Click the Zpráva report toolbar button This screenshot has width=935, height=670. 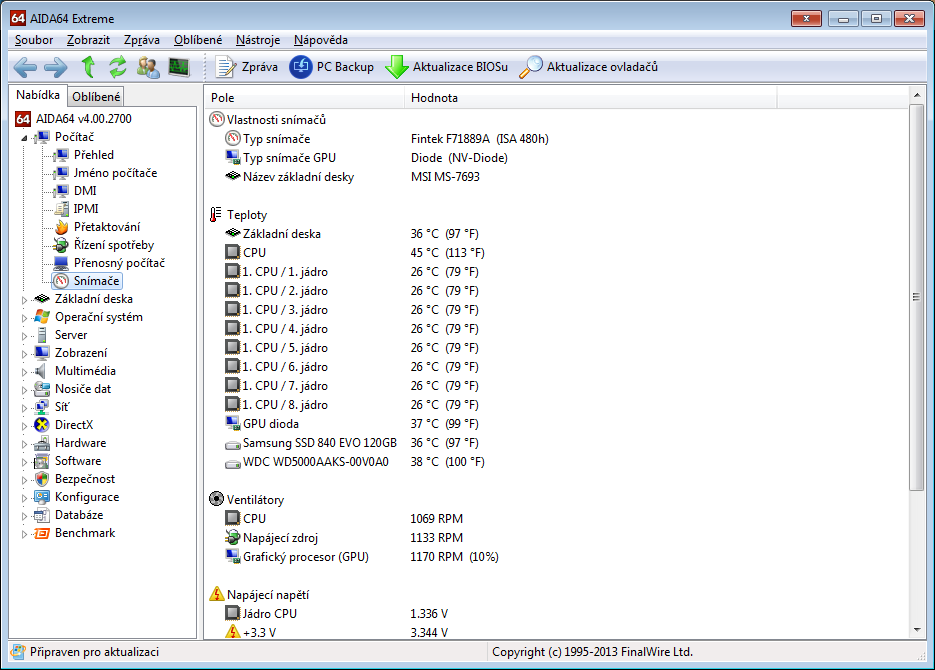click(x=246, y=67)
